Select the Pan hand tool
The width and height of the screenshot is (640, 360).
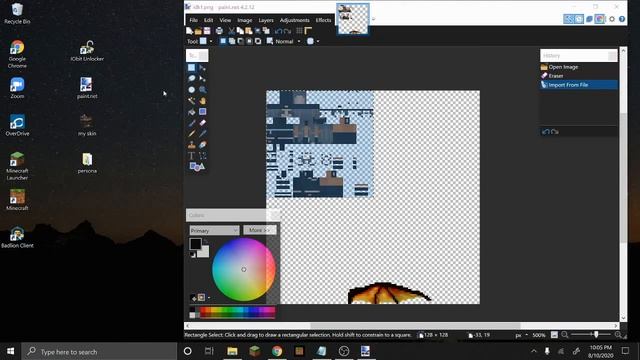click(x=202, y=100)
